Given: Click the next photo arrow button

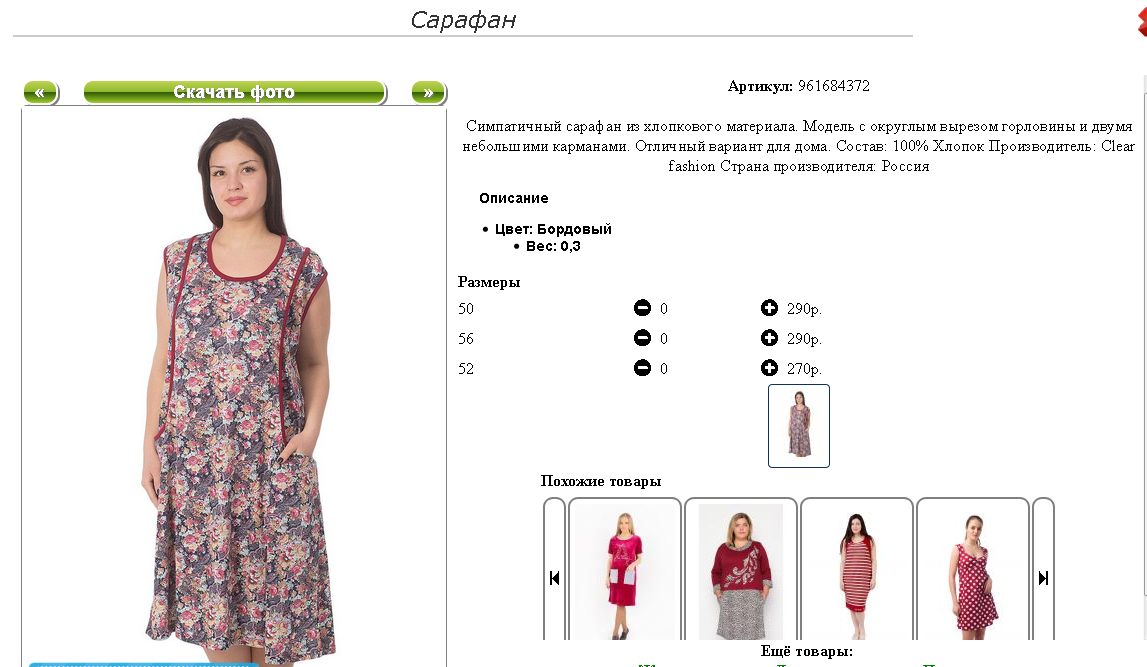Looking at the screenshot, I should [x=429, y=93].
